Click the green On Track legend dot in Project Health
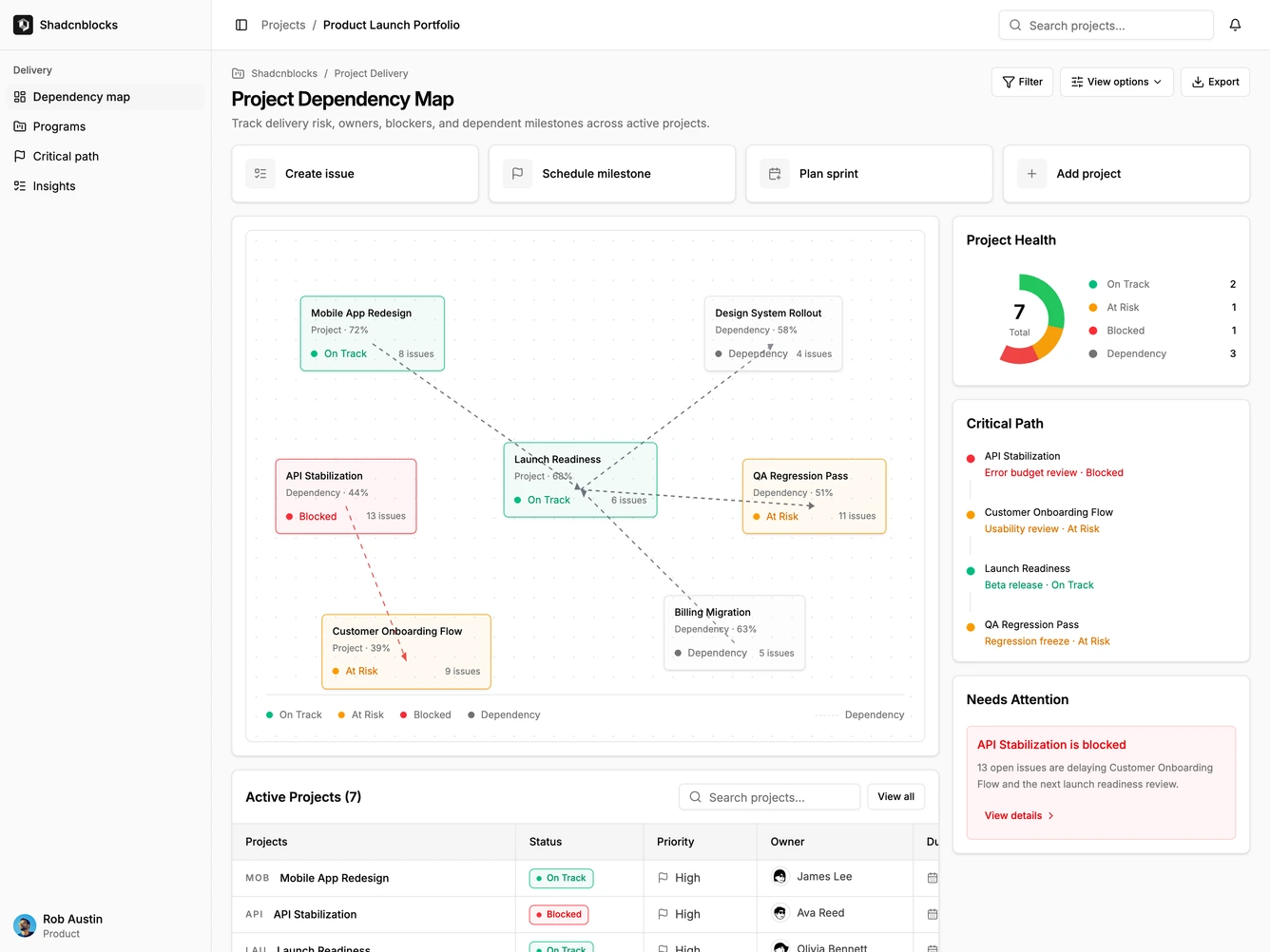The image size is (1270, 952). [x=1093, y=284]
